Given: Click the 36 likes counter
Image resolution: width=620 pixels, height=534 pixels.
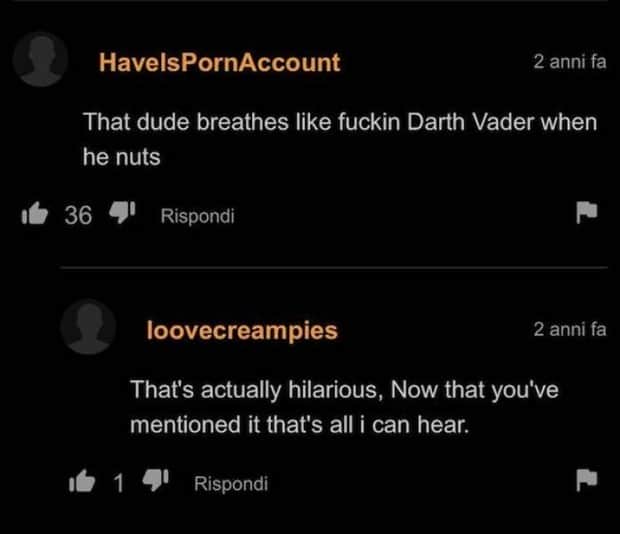Looking at the screenshot, I should point(78,215).
